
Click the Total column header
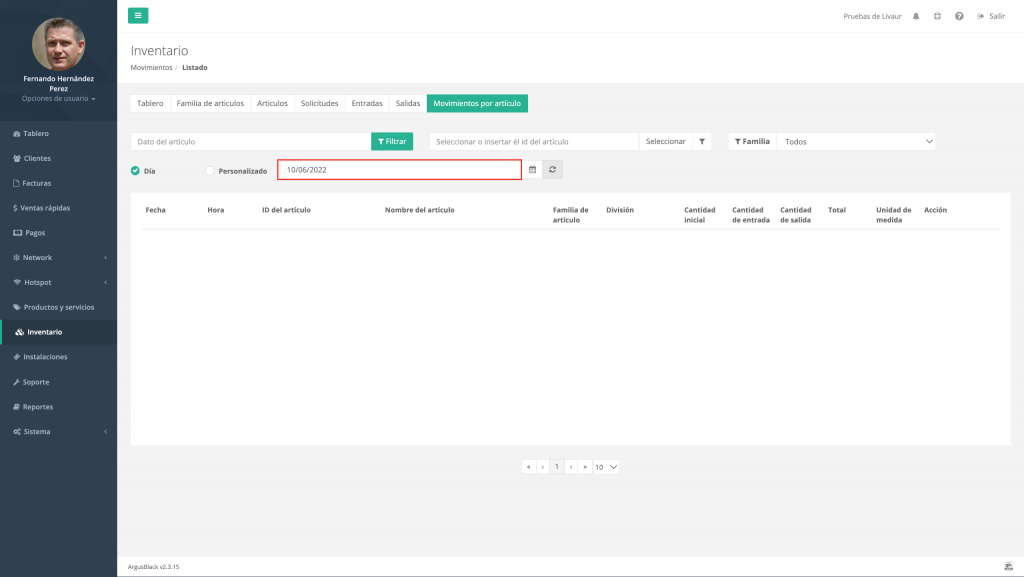click(x=837, y=210)
